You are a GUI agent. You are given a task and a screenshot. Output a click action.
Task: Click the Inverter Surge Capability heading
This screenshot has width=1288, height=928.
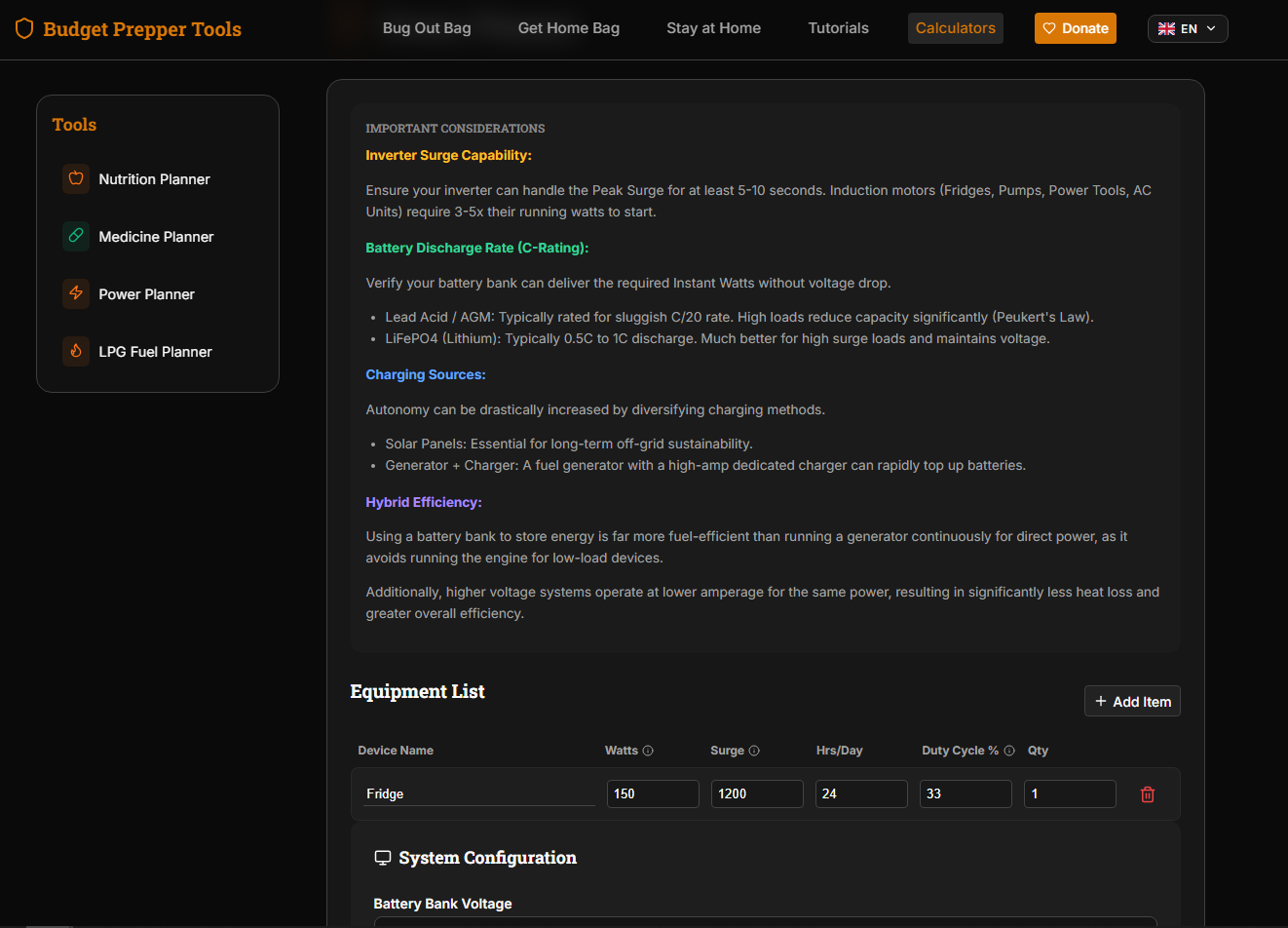tap(449, 155)
